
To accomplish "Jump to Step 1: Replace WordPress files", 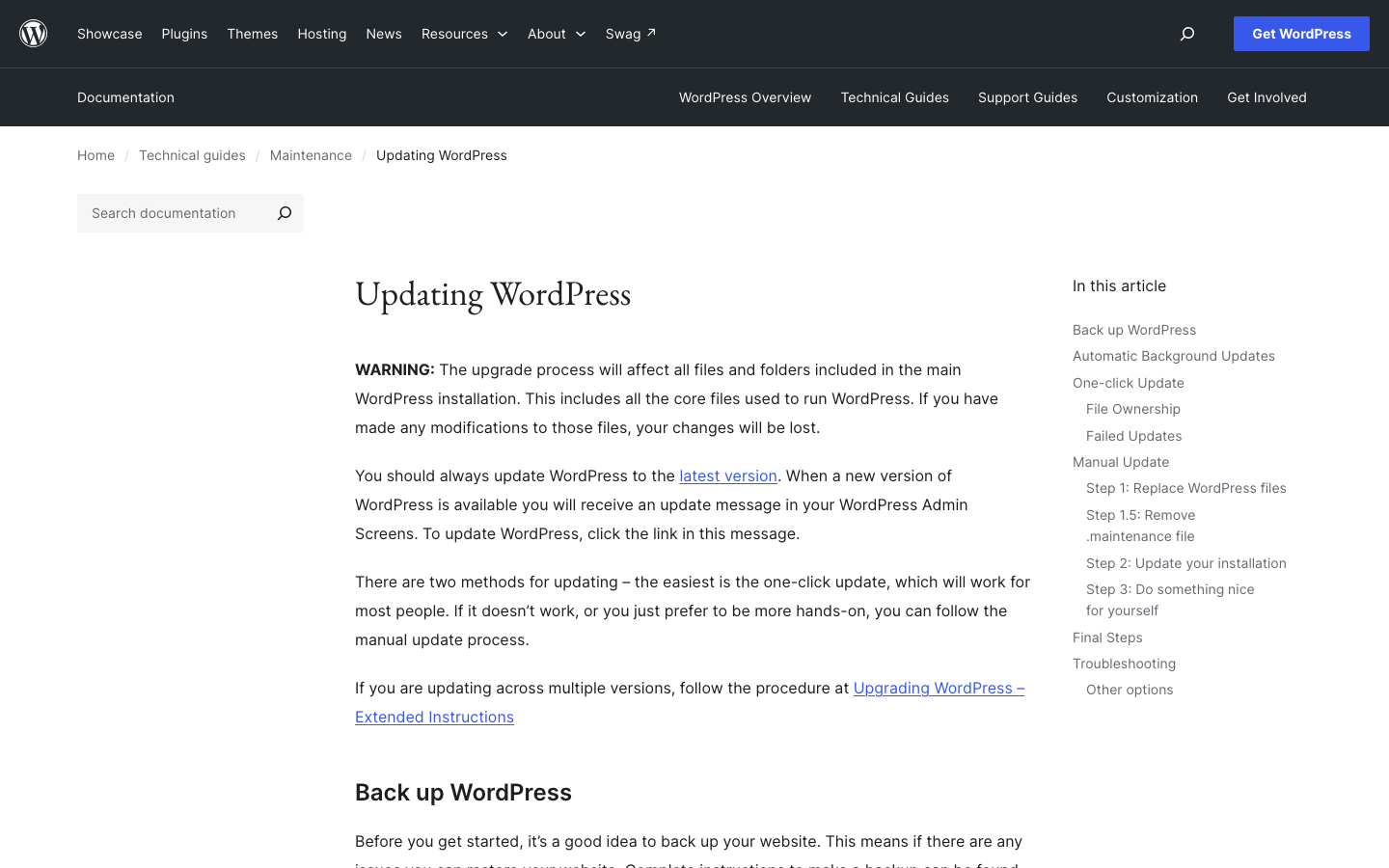I will (1186, 488).
